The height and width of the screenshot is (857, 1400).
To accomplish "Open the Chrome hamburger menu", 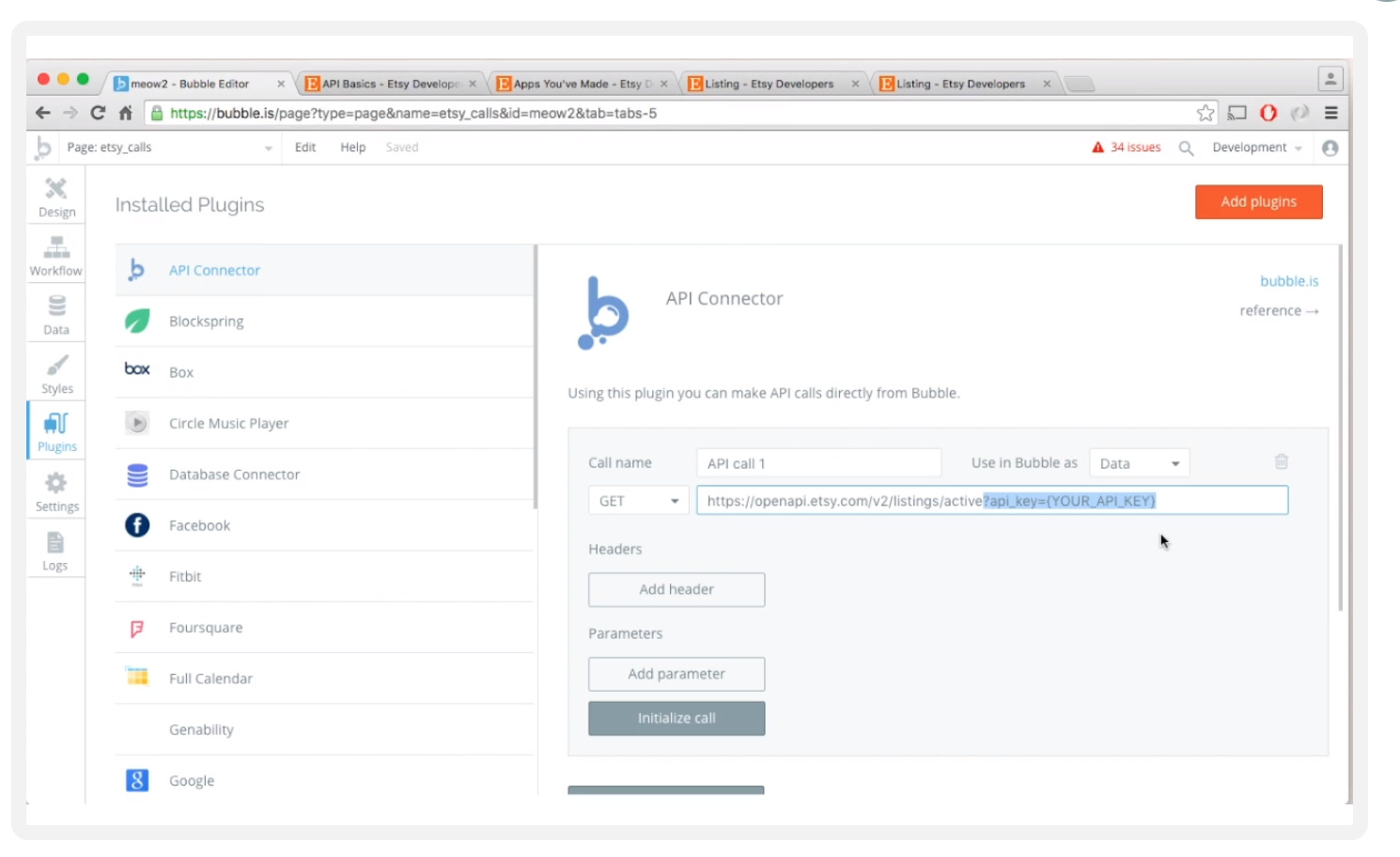I will coord(1331,113).
